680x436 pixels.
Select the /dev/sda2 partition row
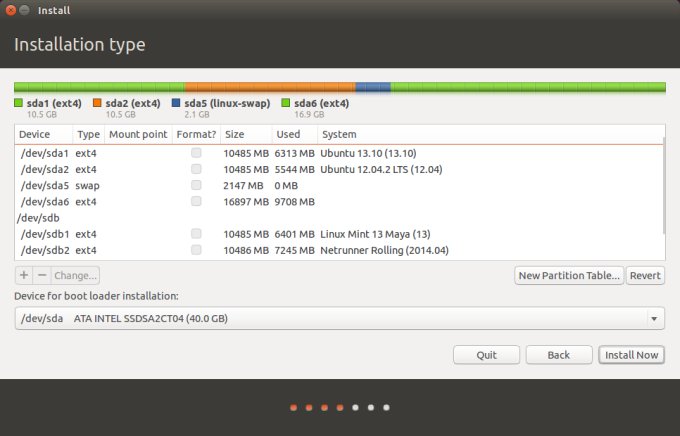(339, 169)
